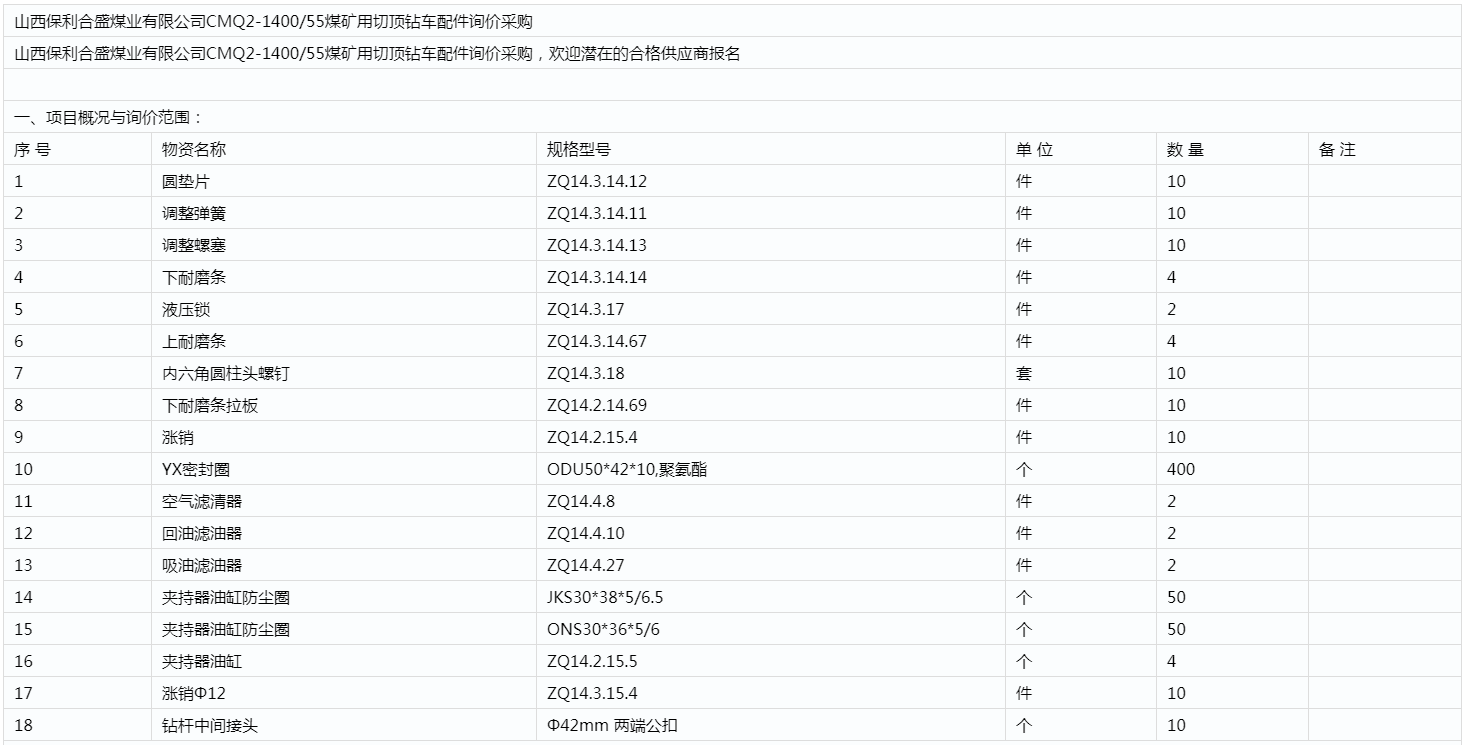Click the spec ZQ14.3.14.14

(597, 278)
